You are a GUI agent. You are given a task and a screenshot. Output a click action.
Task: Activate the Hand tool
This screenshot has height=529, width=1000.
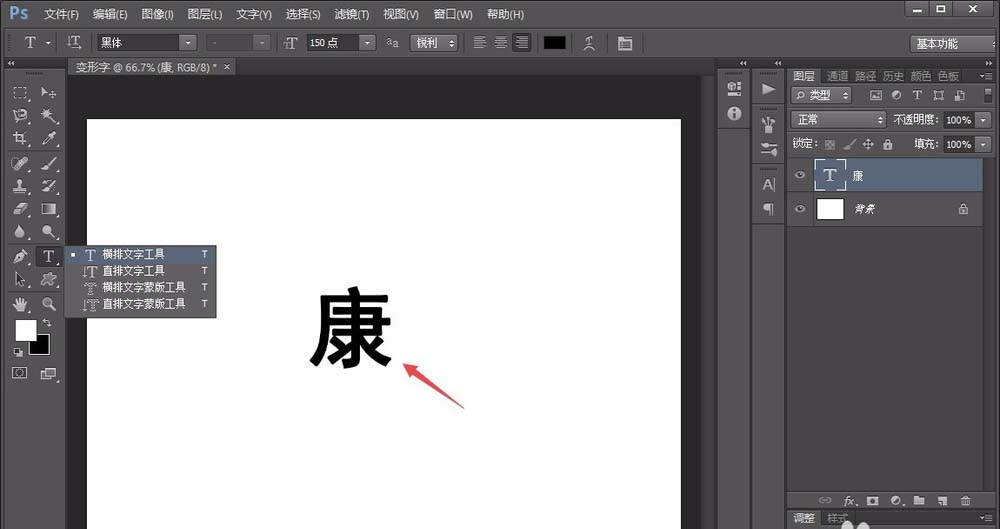[x=20, y=304]
